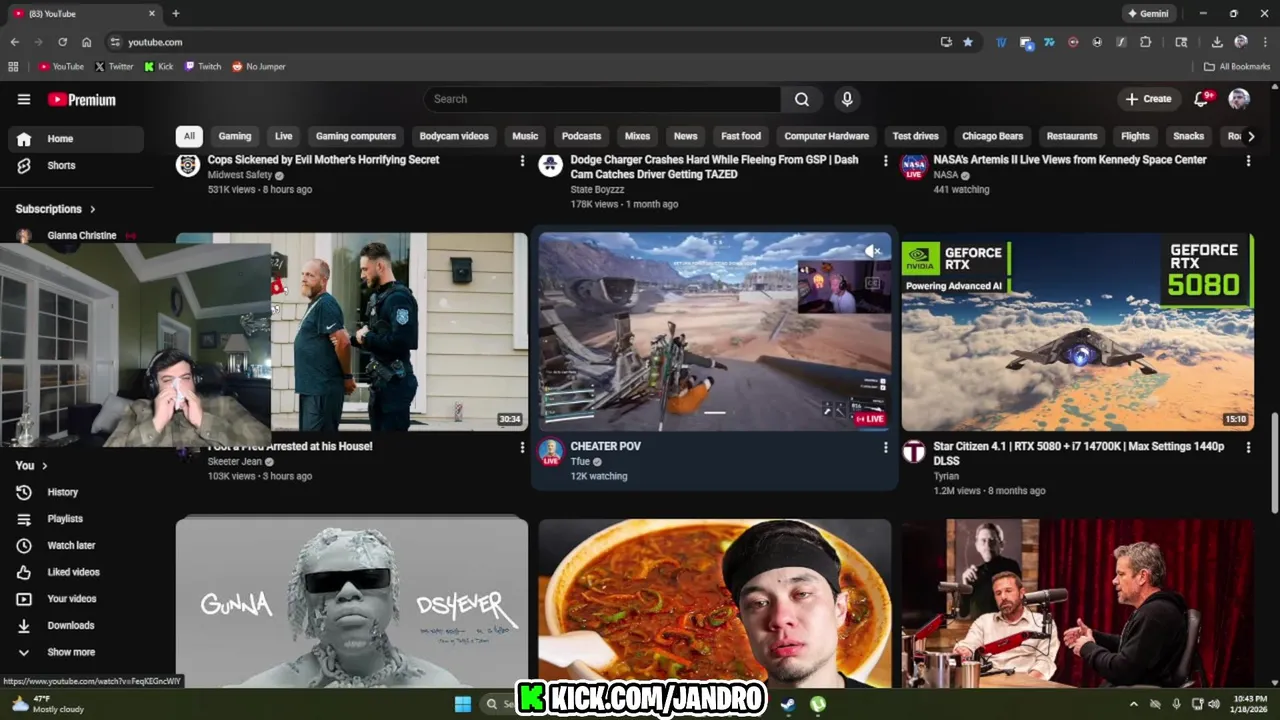This screenshot has width=1280, height=720.
Task: Open the Kick bookmark
Action: pos(159,67)
